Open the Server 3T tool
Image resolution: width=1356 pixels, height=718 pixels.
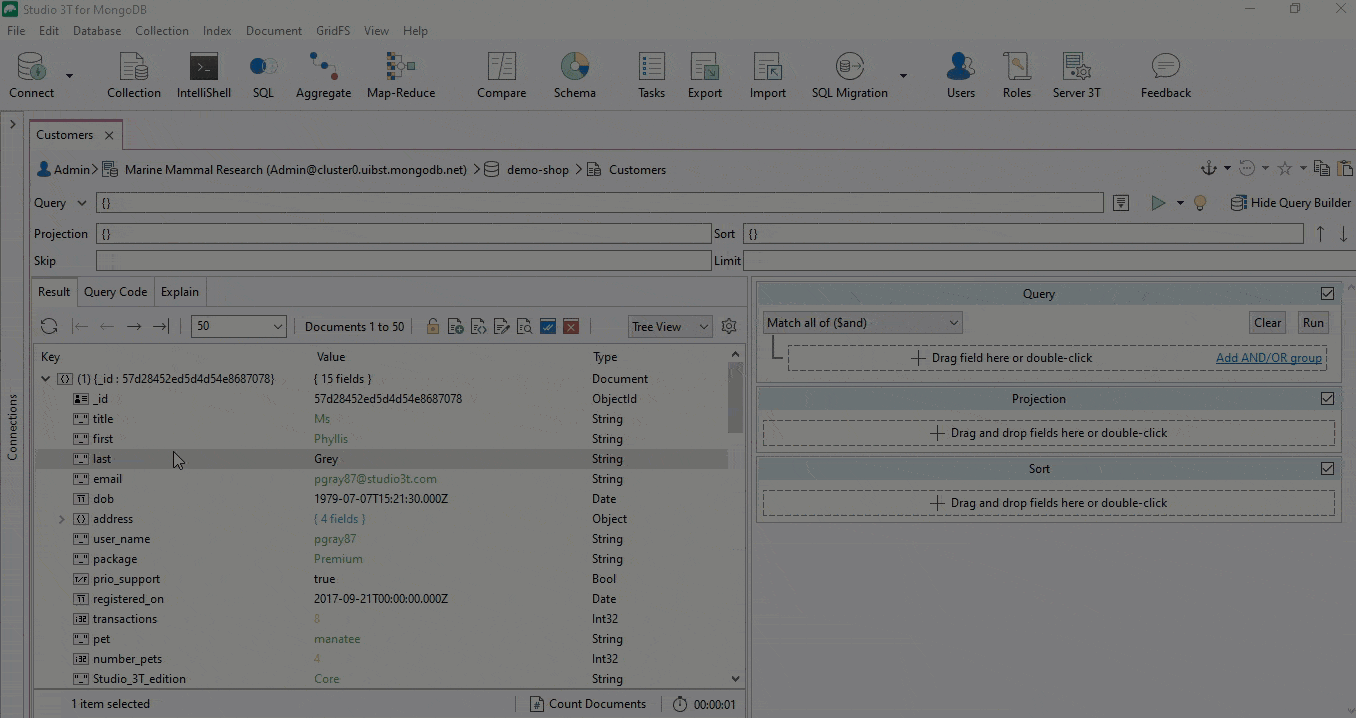point(1077,76)
